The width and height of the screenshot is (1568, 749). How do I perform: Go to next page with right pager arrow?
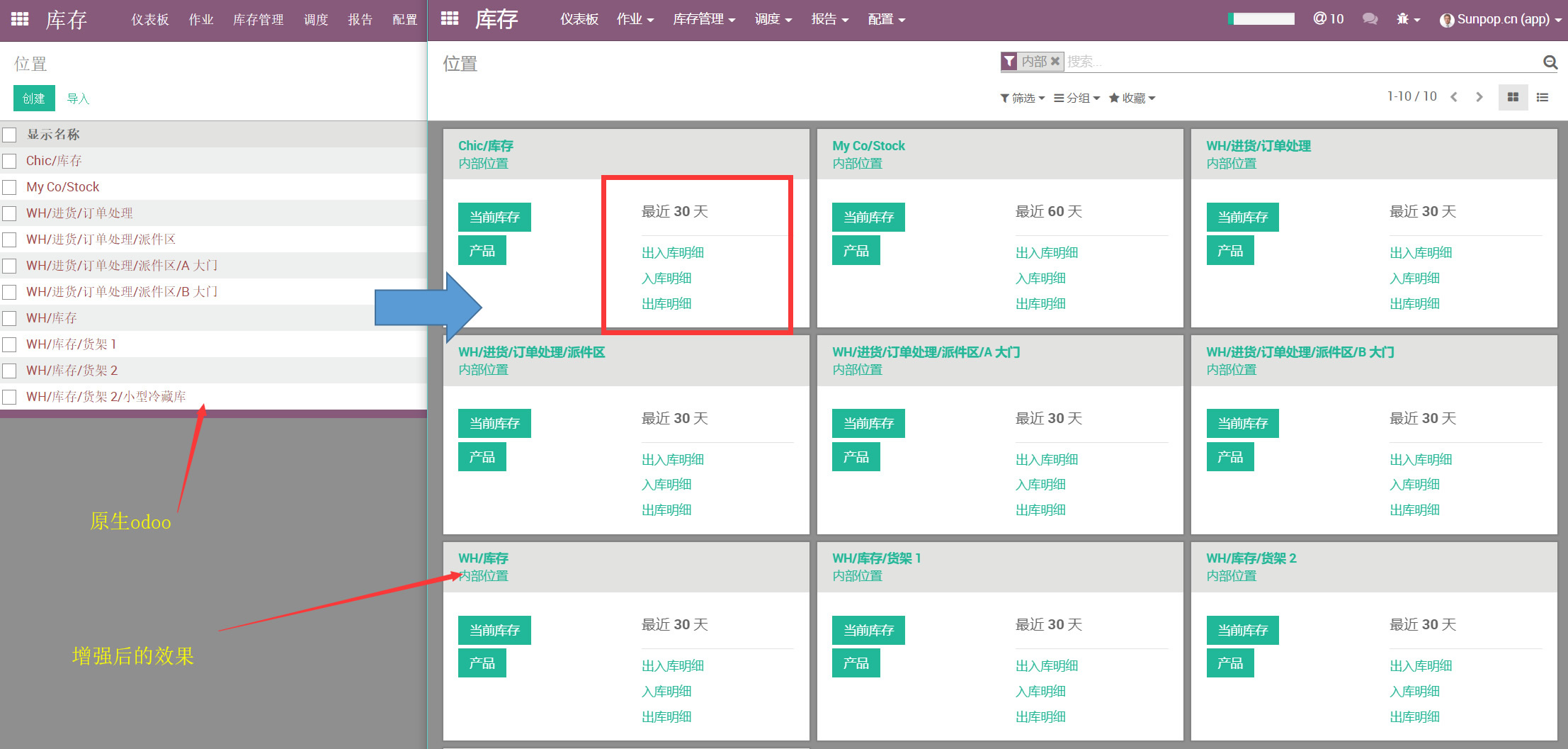(x=1479, y=97)
